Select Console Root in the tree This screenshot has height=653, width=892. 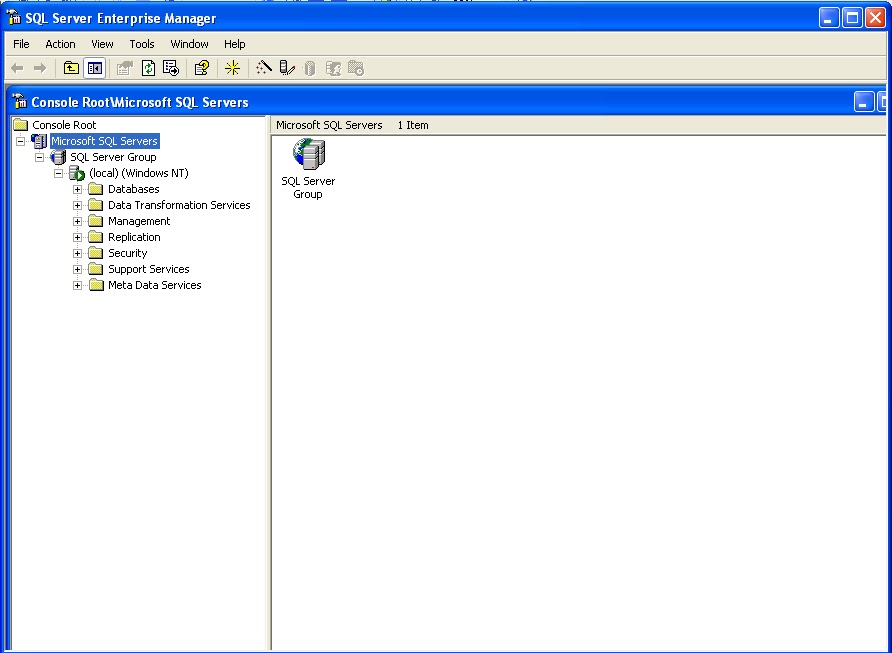point(64,125)
